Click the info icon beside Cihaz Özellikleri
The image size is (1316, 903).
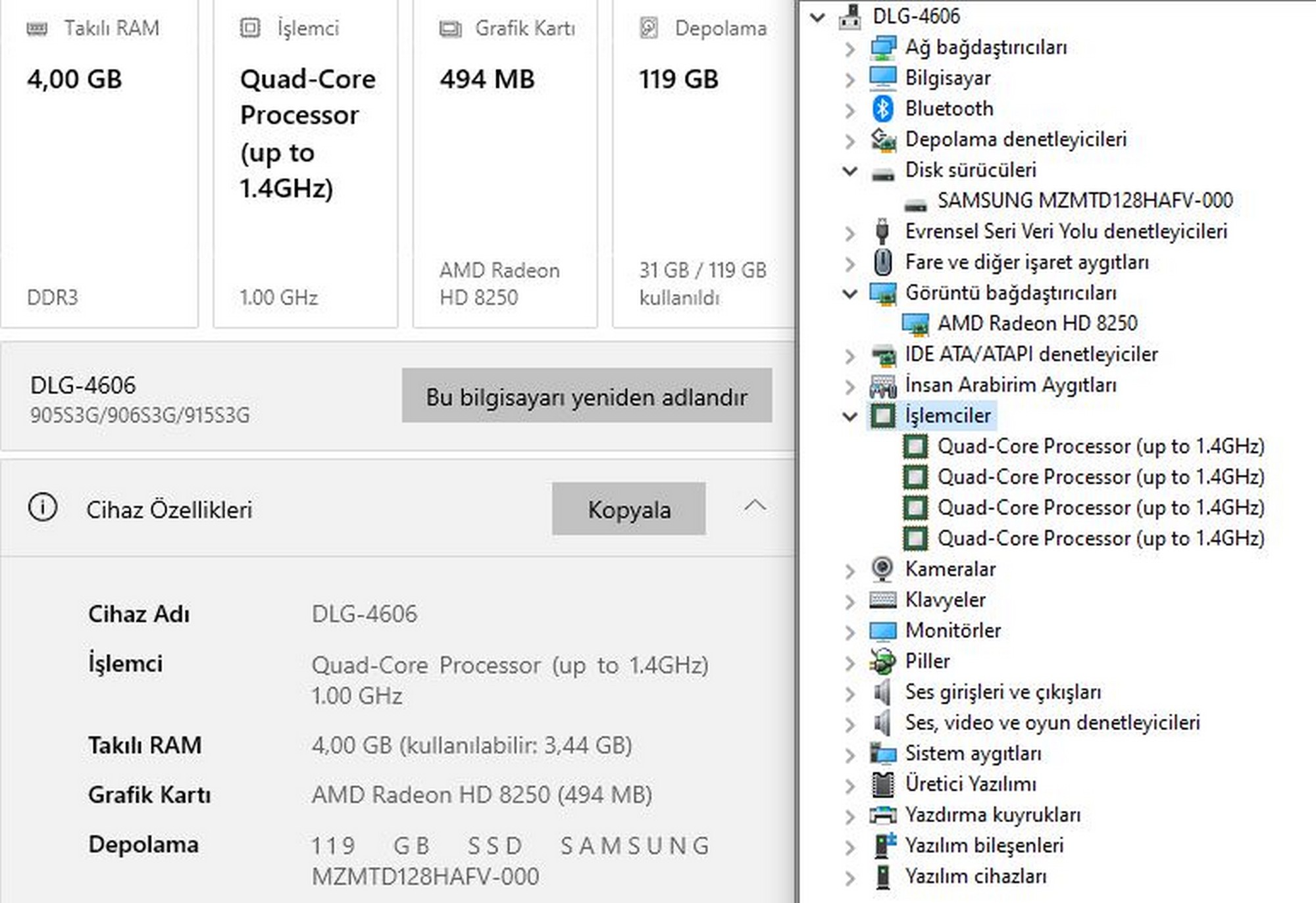click(43, 508)
